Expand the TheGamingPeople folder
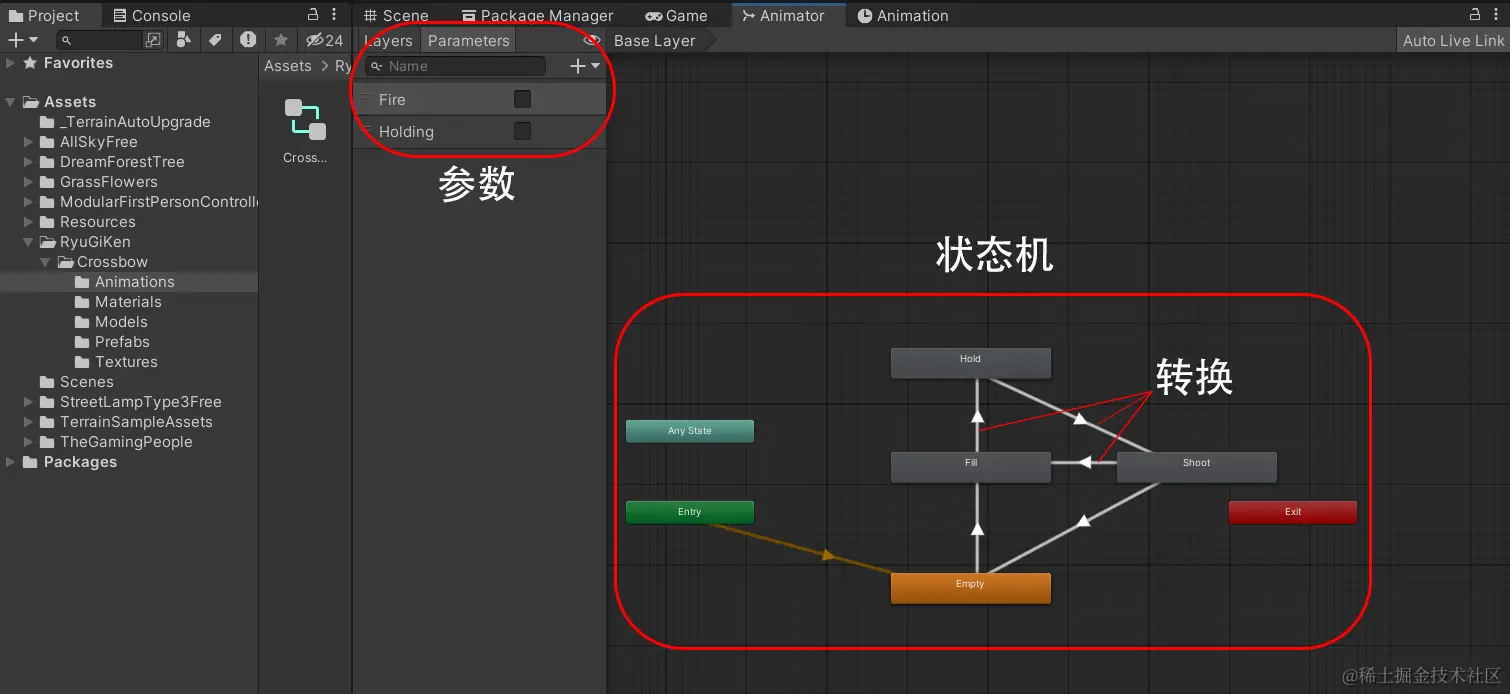This screenshot has height=694, width=1510. tap(29, 442)
